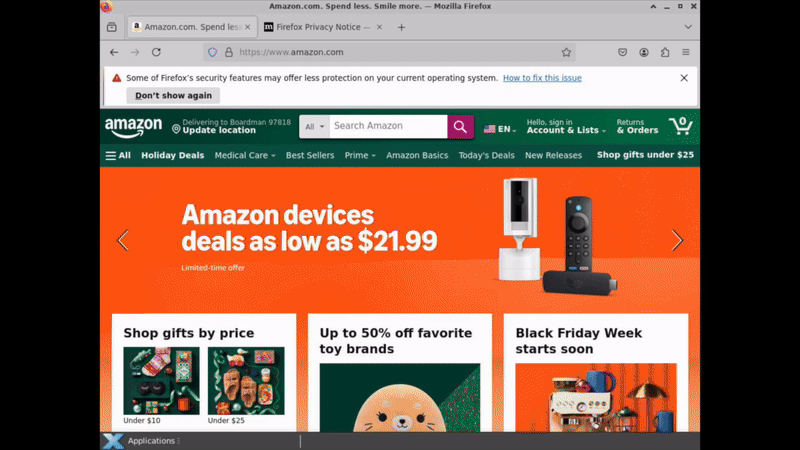Expand the search category All dropdown
The image size is (800, 450).
tap(314, 127)
